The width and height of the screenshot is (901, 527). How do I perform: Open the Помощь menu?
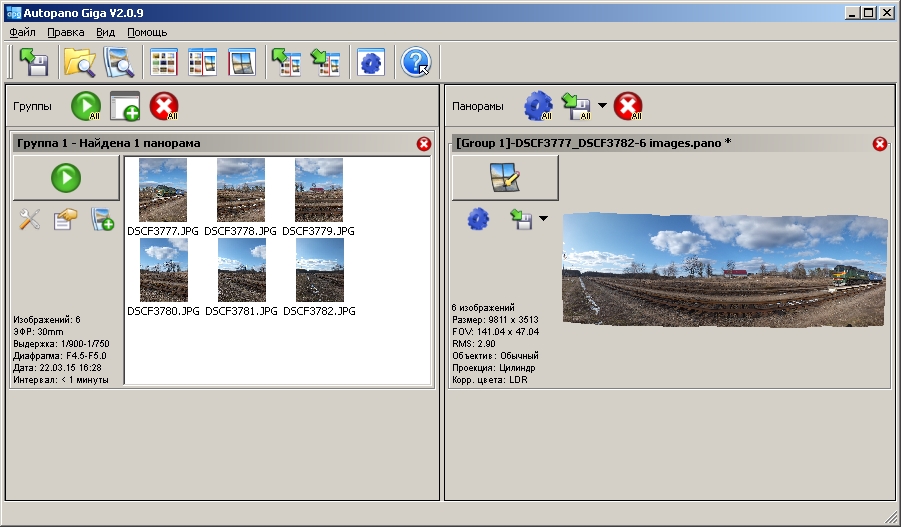(x=147, y=32)
